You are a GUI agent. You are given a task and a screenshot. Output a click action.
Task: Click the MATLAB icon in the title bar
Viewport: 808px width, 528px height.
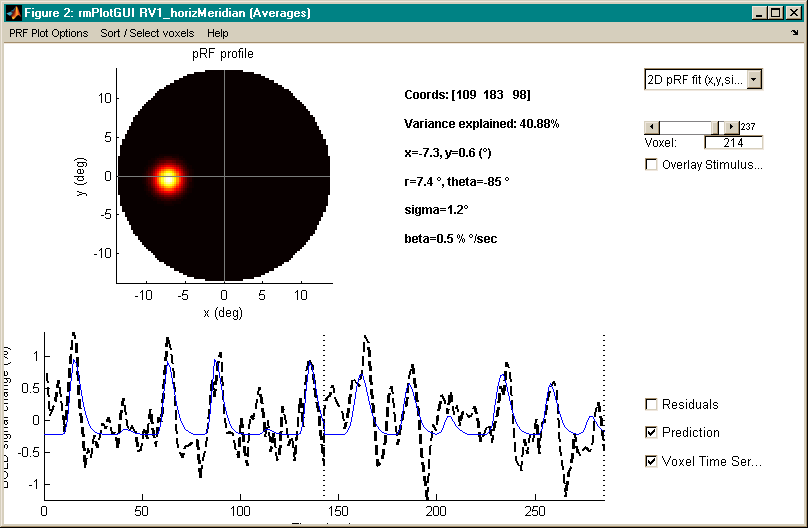tap(12, 13)
